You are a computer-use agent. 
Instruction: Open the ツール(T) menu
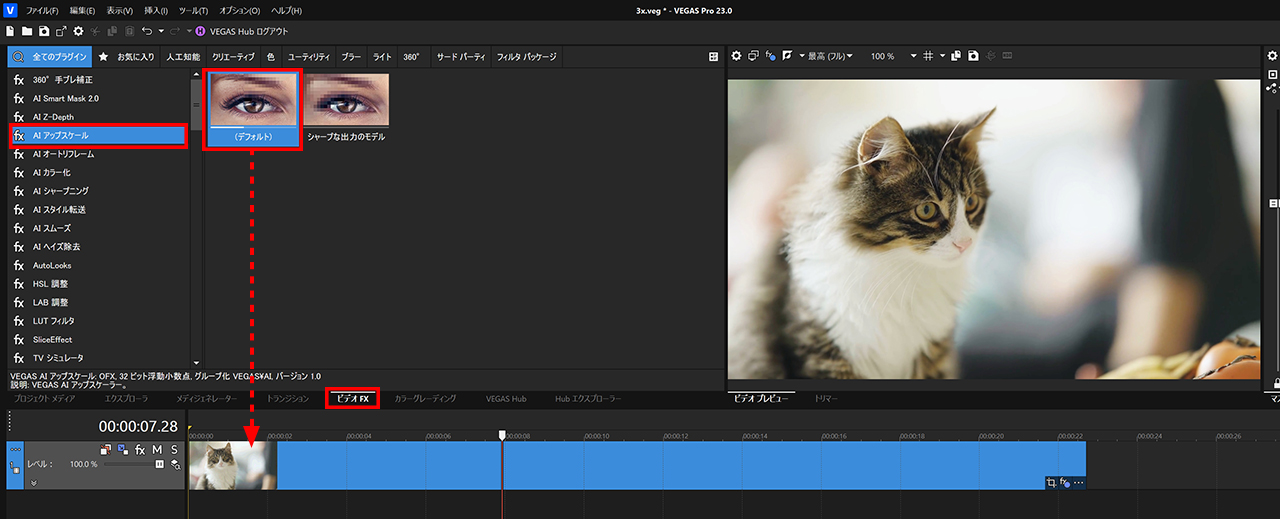pos(192,10)
